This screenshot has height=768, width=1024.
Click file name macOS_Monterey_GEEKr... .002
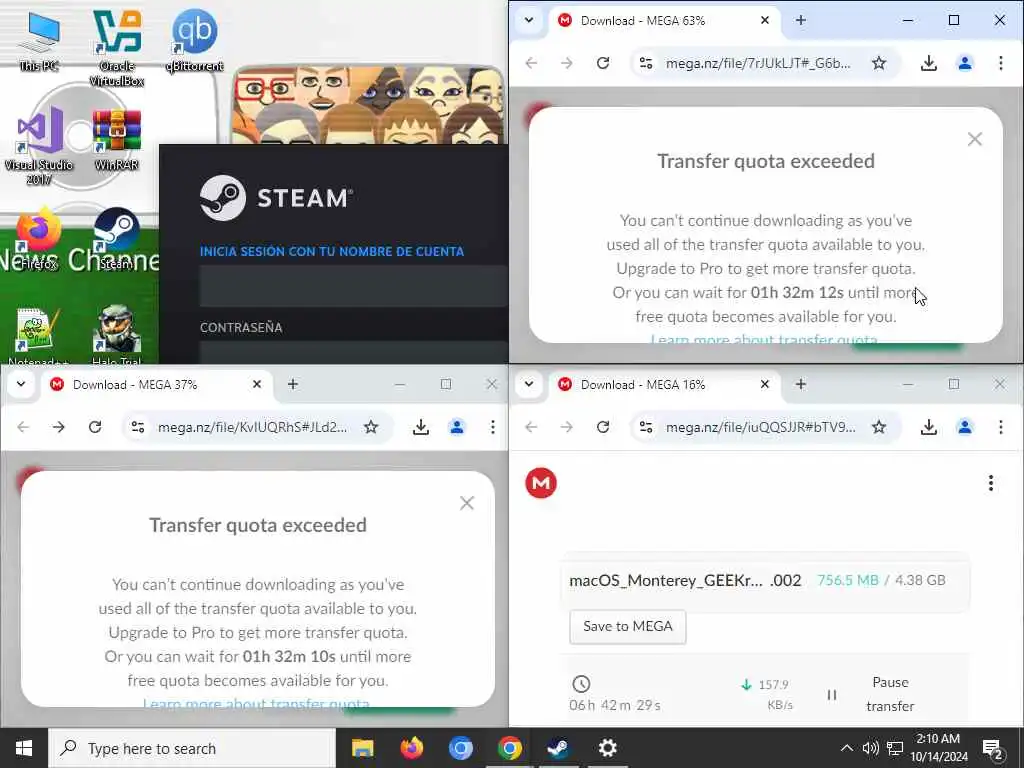coord(684,580)
